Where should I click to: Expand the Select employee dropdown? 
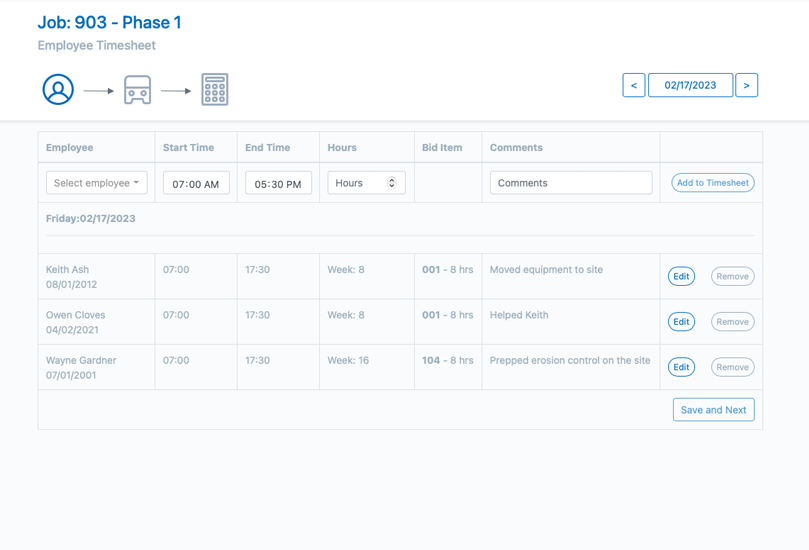click(96, 183)
